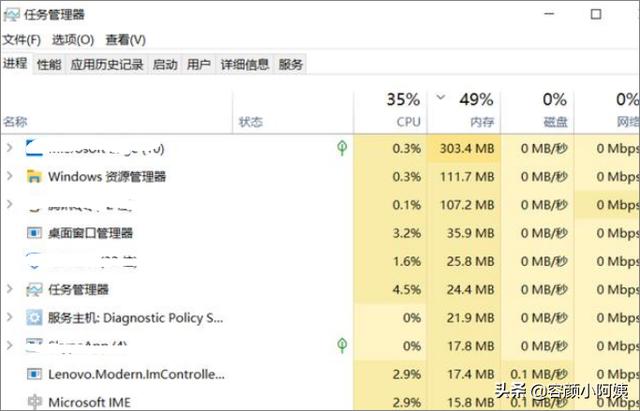The image size is (640, 411).
Task: Click the Task Manager title bar icon
Action: tap(12, 14)
